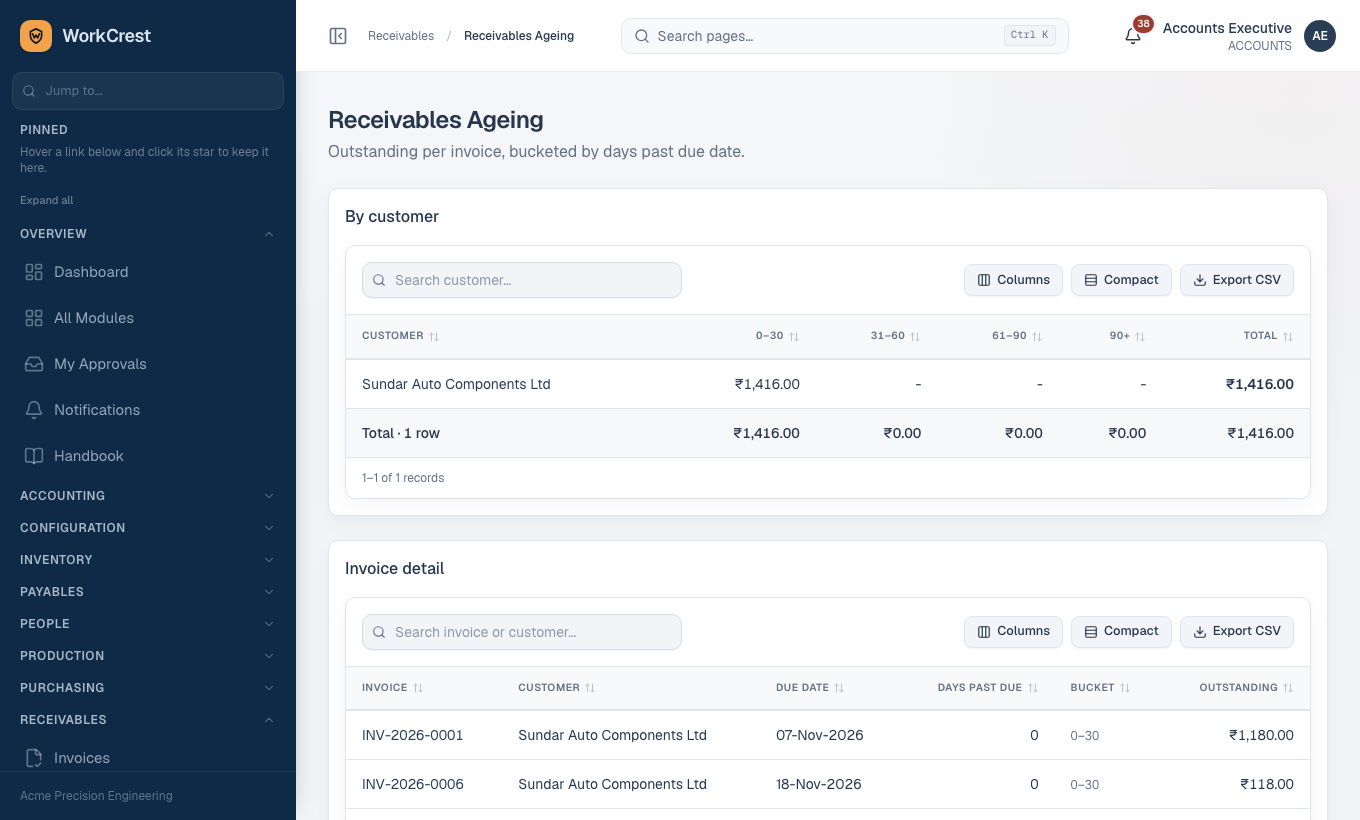Sort By customer table by 0–30 bucket
1360x820 pixels.
pos(777,336)
